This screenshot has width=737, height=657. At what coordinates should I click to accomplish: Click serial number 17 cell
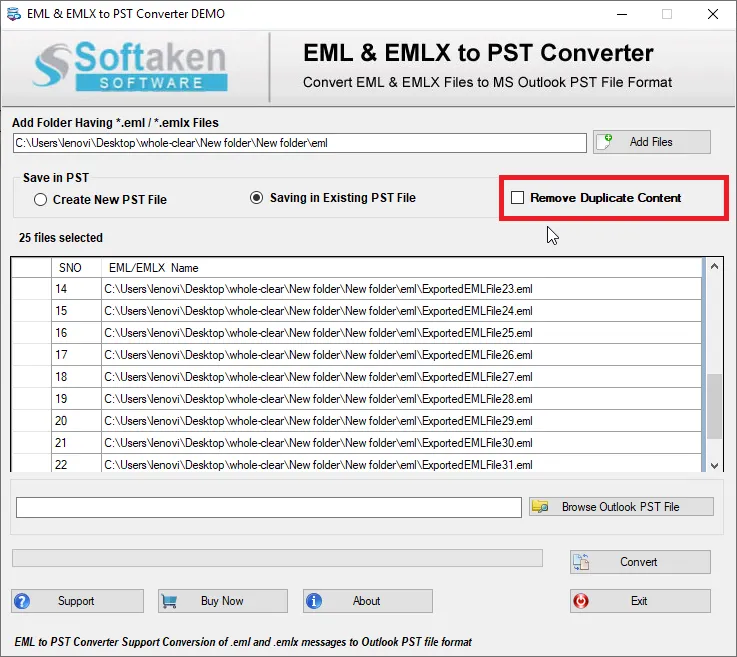tap(76, 355)
